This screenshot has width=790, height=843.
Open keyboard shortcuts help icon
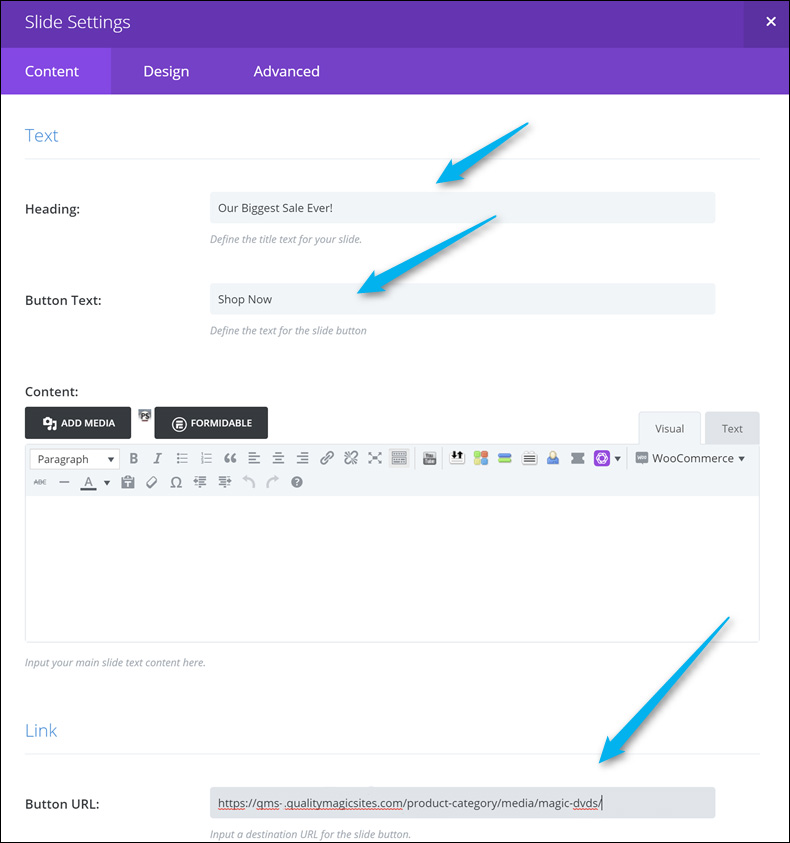(297, 482)
